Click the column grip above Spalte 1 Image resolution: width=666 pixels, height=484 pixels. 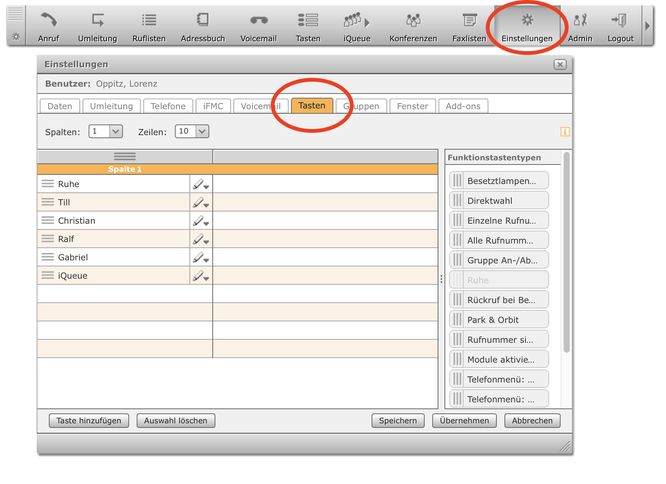coord(124,157)
